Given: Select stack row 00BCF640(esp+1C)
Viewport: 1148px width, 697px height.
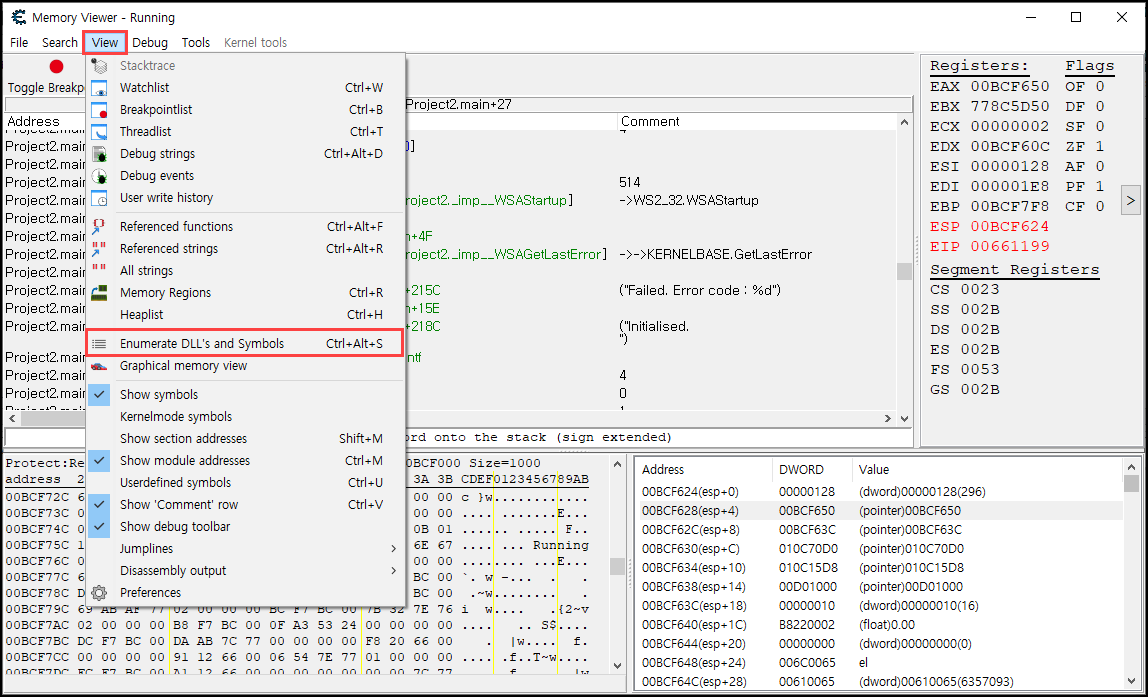Looking at the screenshot, I should click(882, 625).
